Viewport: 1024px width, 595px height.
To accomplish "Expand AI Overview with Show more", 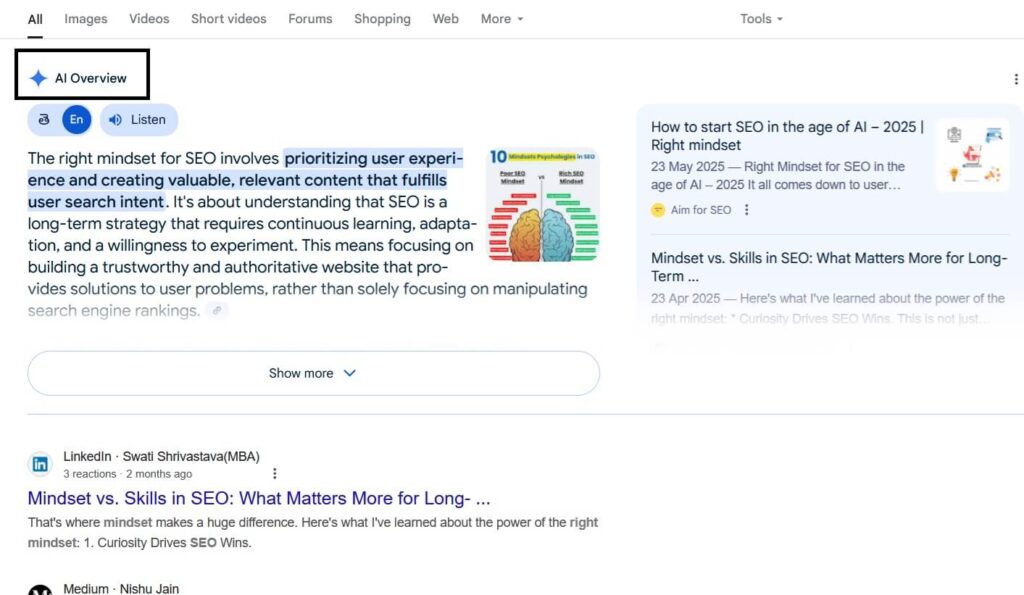I will click(x=313, y=373).
